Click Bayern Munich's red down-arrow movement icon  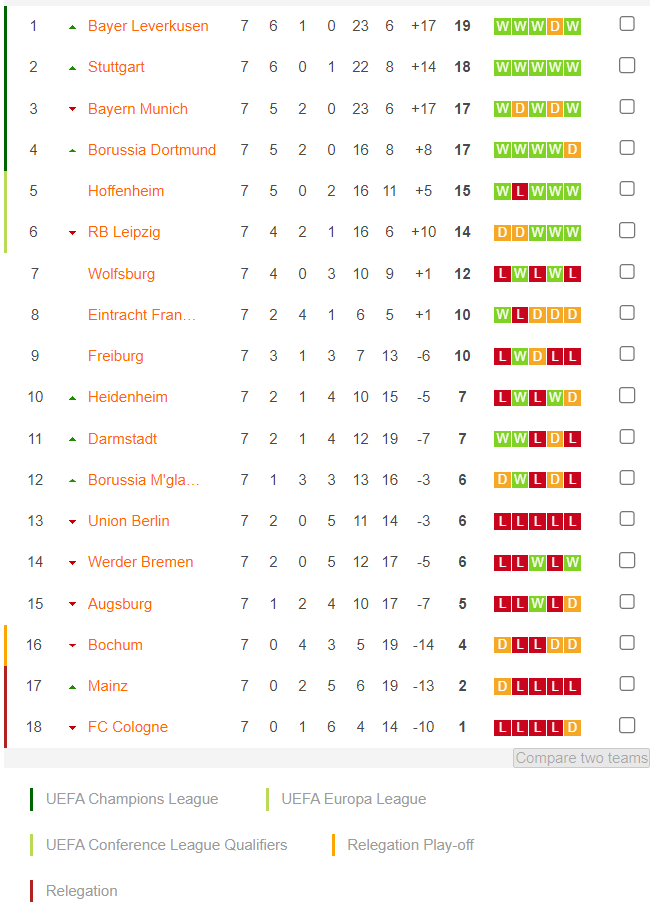tap(73, 109)
